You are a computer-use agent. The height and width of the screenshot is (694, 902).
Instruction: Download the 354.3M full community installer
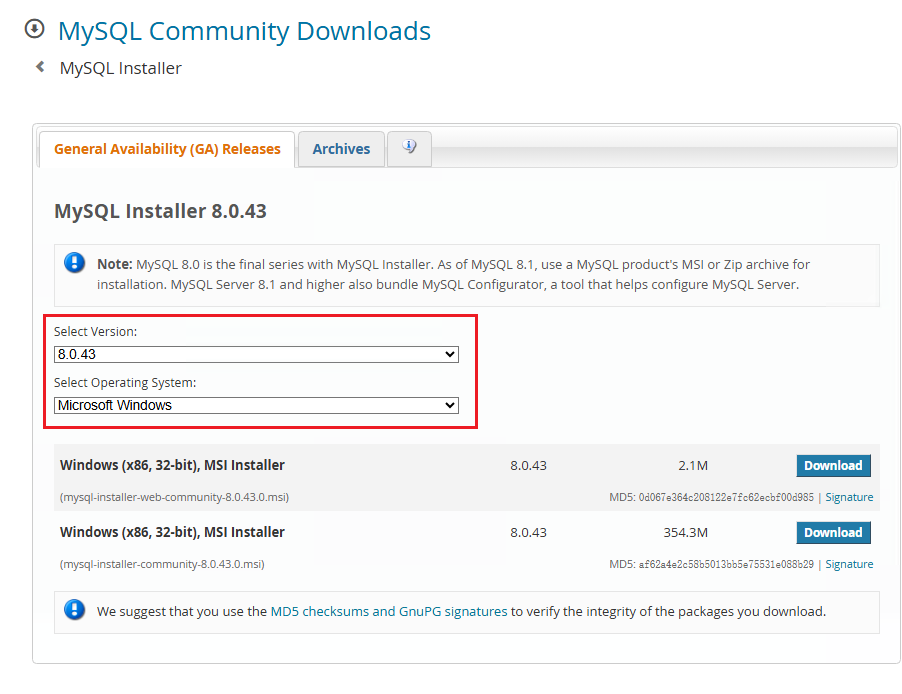tap(833, 532)
